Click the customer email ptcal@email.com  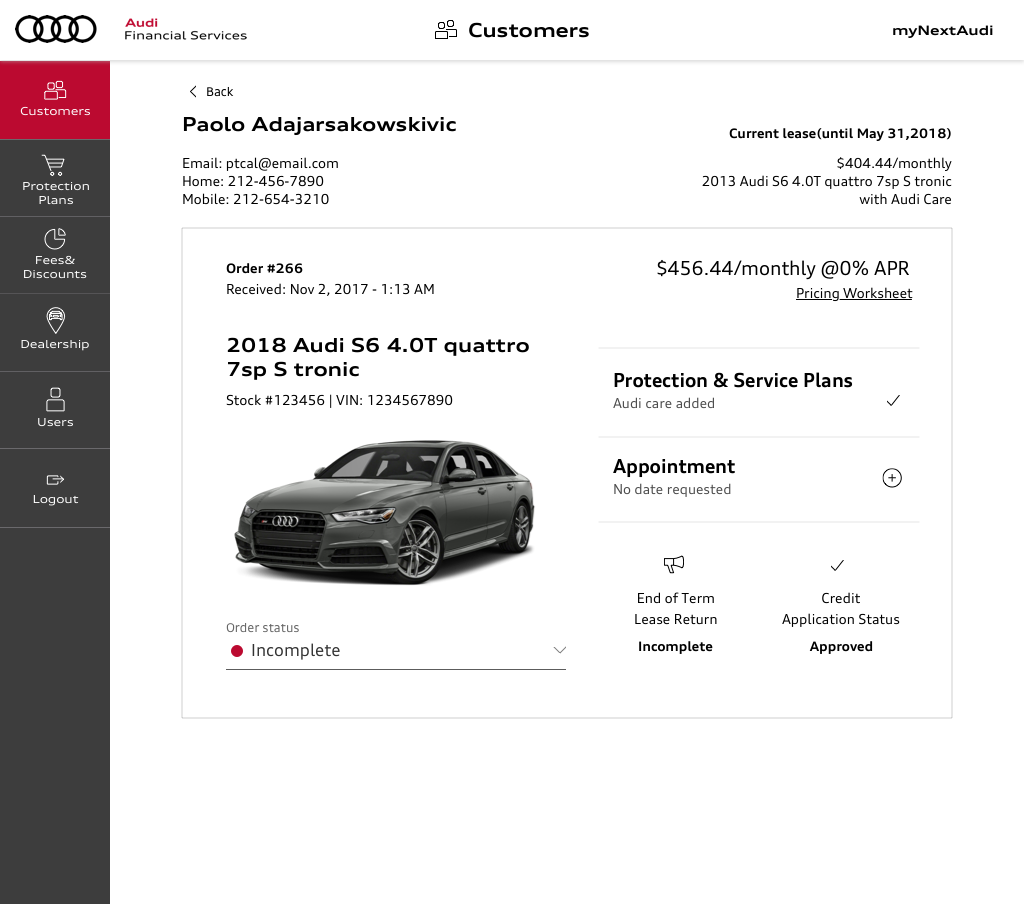(x=282, y=163)
